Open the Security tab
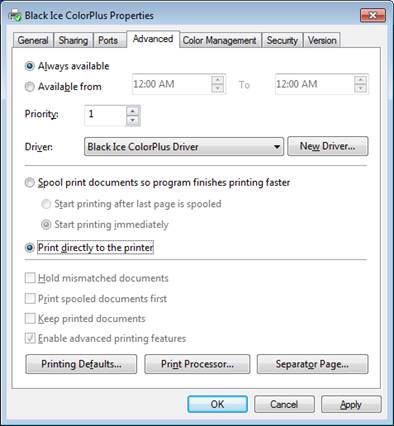 (282, 40)
